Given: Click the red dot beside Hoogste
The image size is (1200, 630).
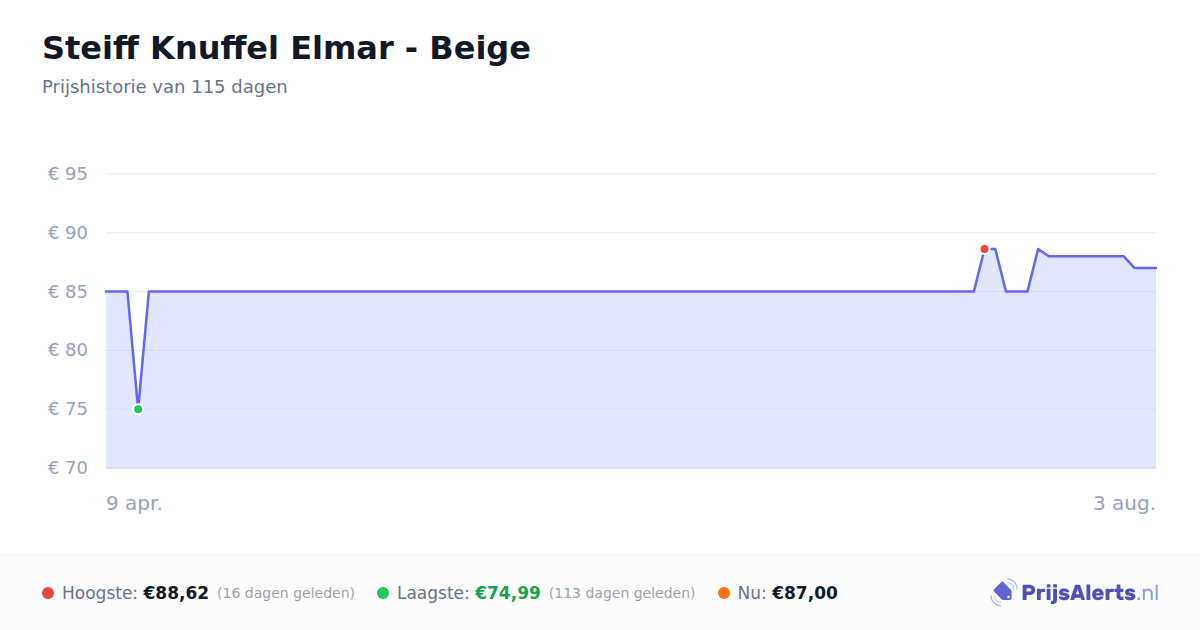Looking at the screenshot, I should coord(48,593).
